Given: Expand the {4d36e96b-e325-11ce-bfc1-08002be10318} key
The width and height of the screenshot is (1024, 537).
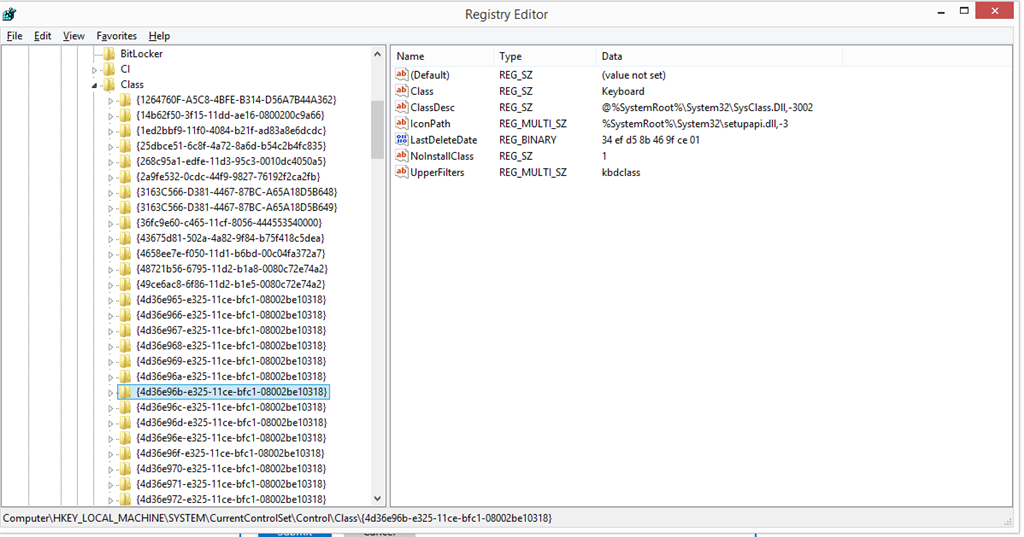Looking at the screenshot, I should click(110, 393).
